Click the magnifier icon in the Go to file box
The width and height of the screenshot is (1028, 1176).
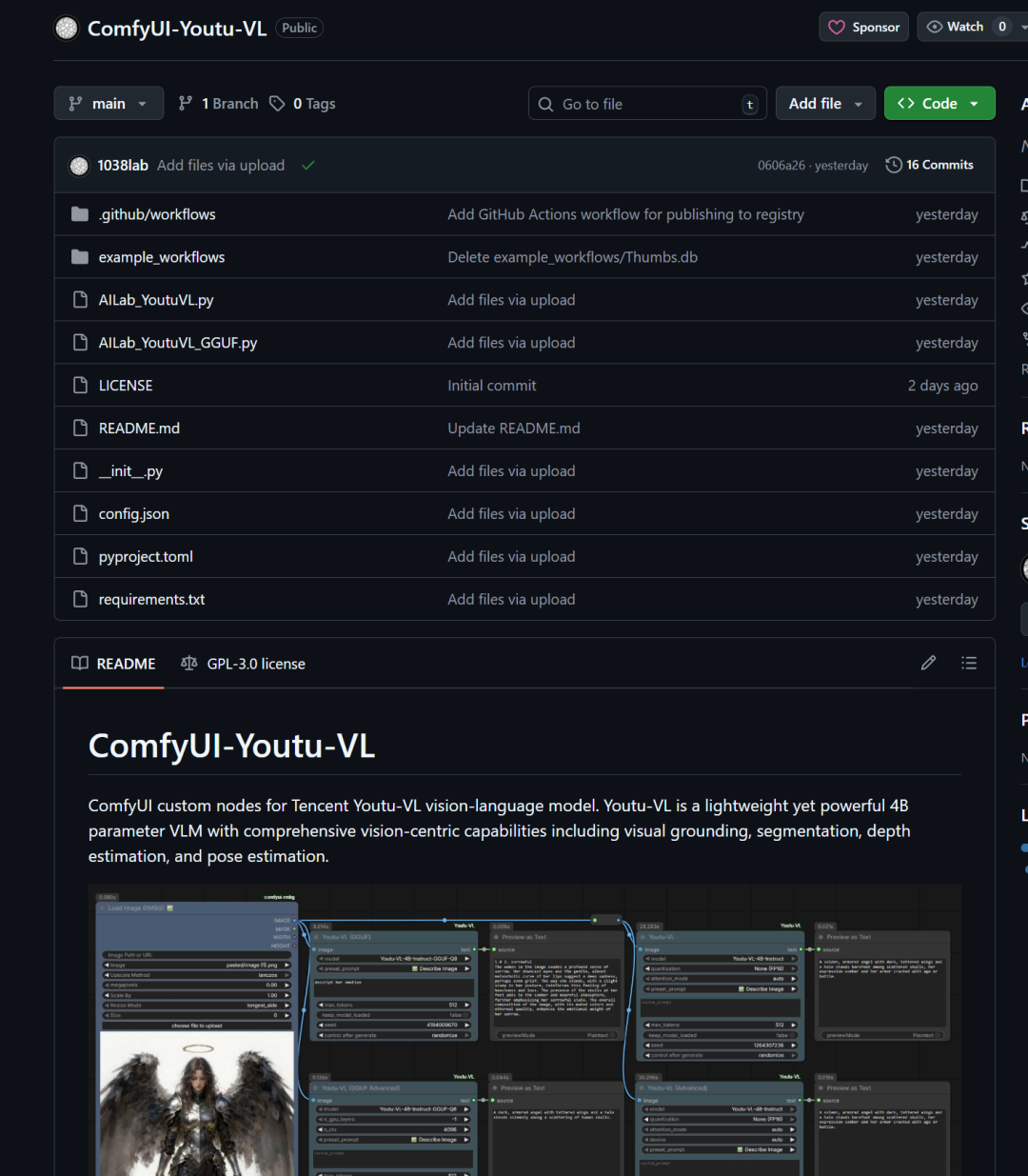[x=545, y=104]
